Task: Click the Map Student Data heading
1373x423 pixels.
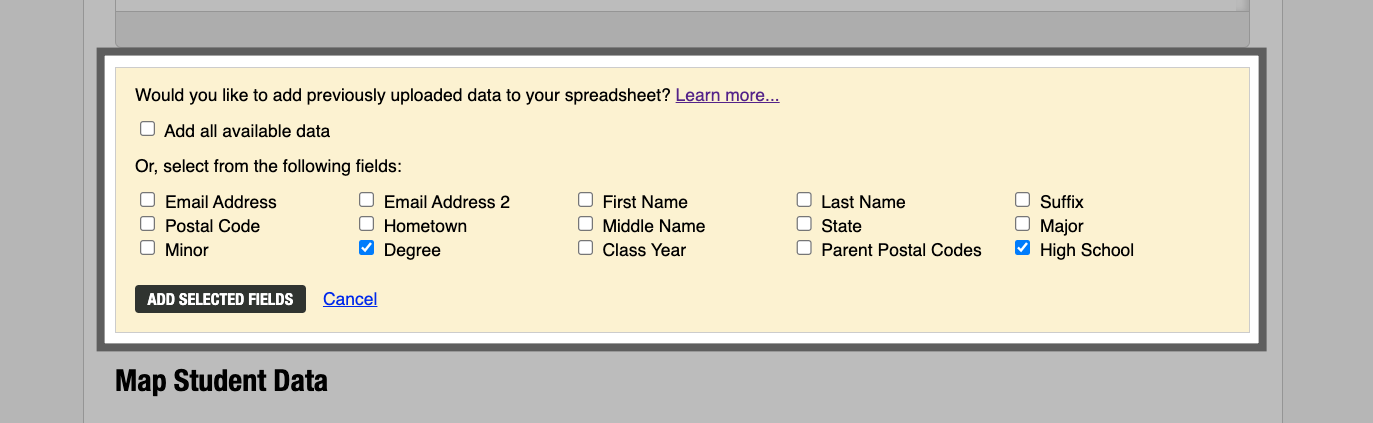Action: click(221, 381)
